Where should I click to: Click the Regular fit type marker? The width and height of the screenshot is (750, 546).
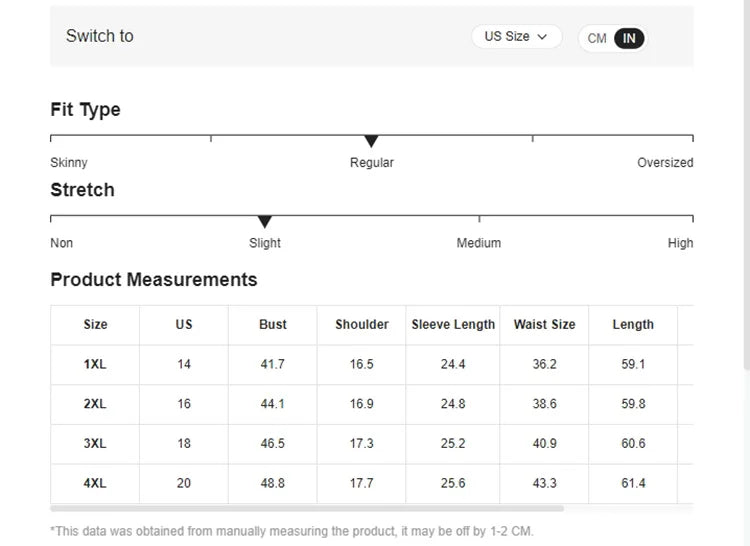(371, 141)
